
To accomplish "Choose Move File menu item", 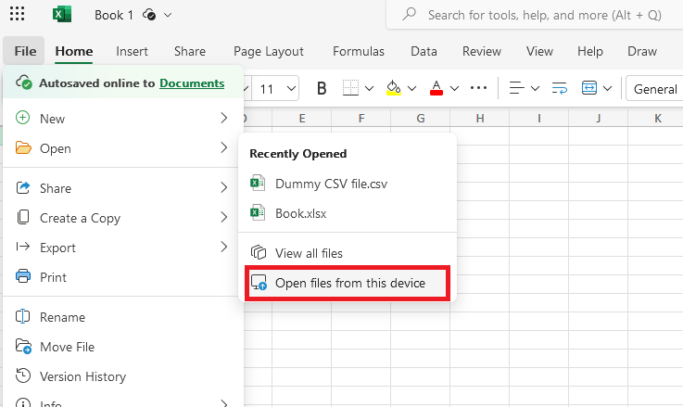I will 122,347.
